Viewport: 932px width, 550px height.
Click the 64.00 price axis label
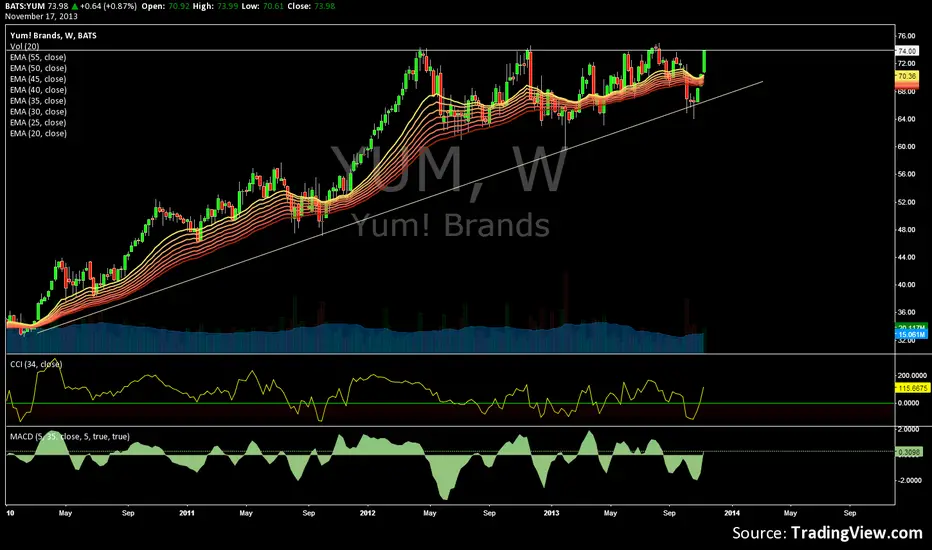point(906,119)
